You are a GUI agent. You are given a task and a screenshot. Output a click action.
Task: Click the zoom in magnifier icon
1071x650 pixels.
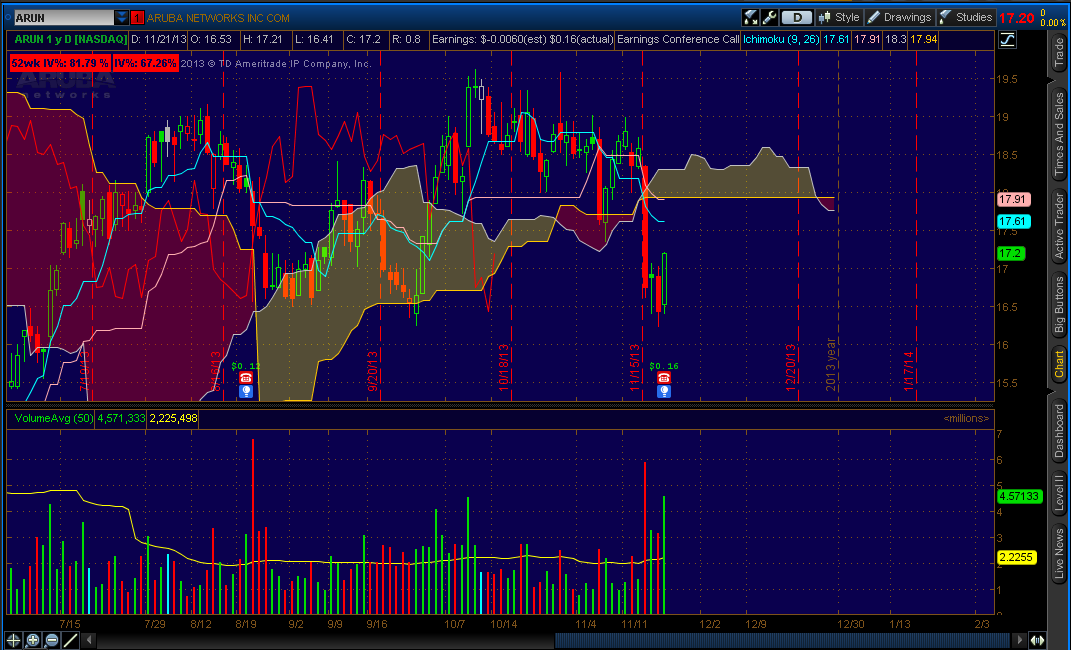tap(33, 640)
